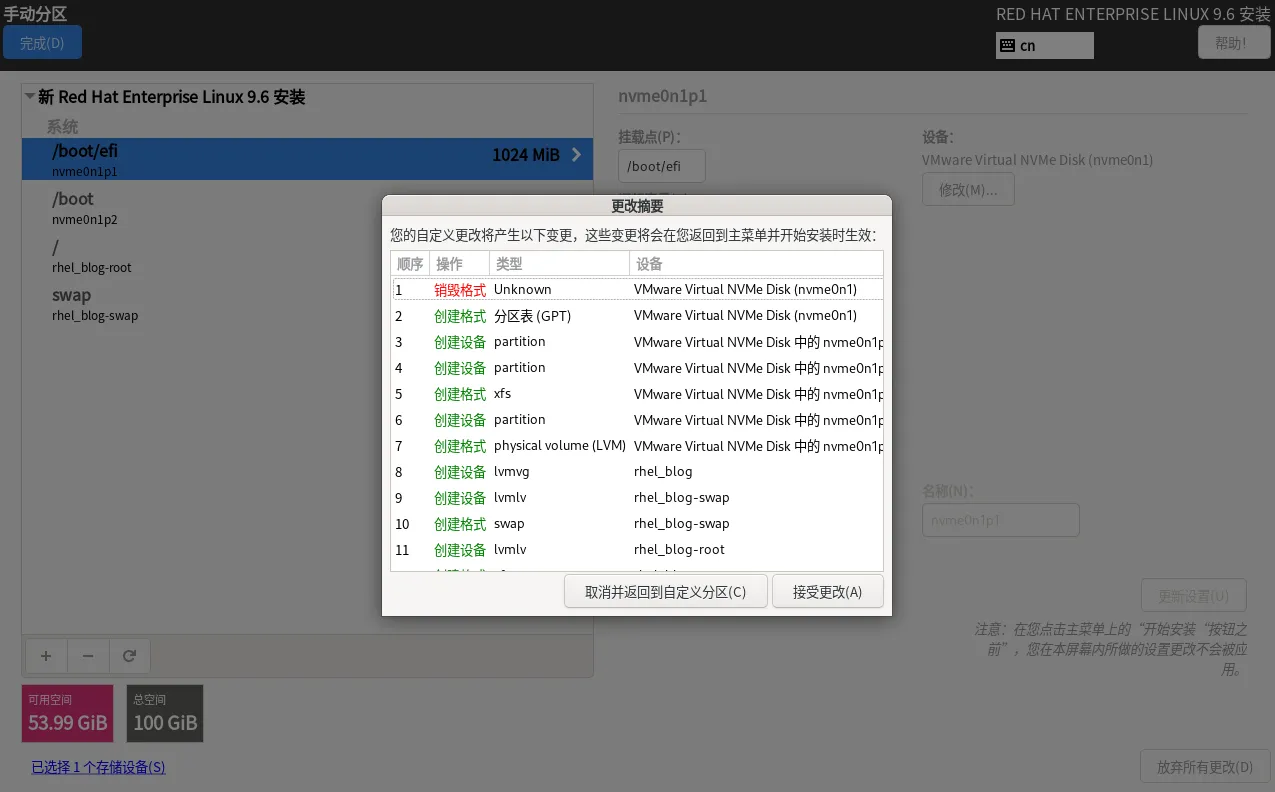Select row 10 创建格式 swap

pos(637,523)
